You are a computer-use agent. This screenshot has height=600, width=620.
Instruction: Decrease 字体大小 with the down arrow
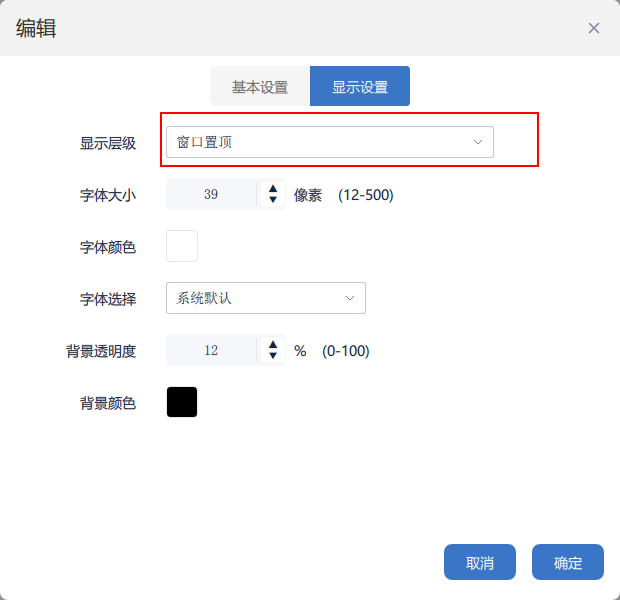click(272, 201)
